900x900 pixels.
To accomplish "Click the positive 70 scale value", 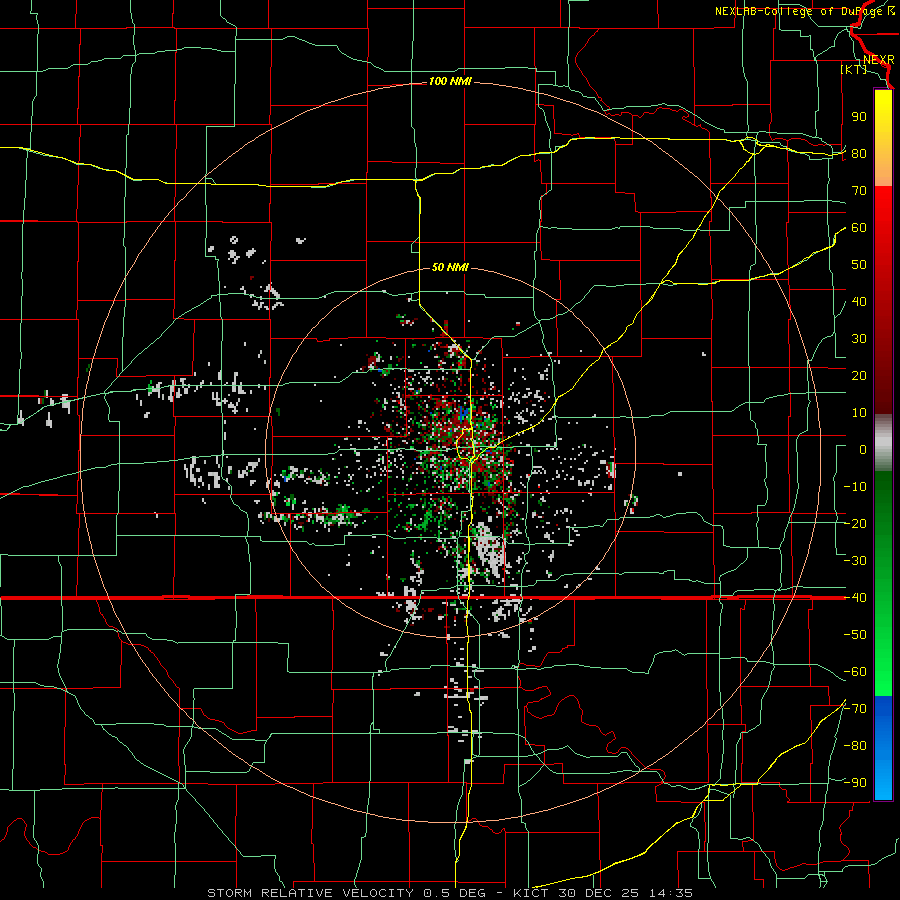I will (x=859, y=191).
